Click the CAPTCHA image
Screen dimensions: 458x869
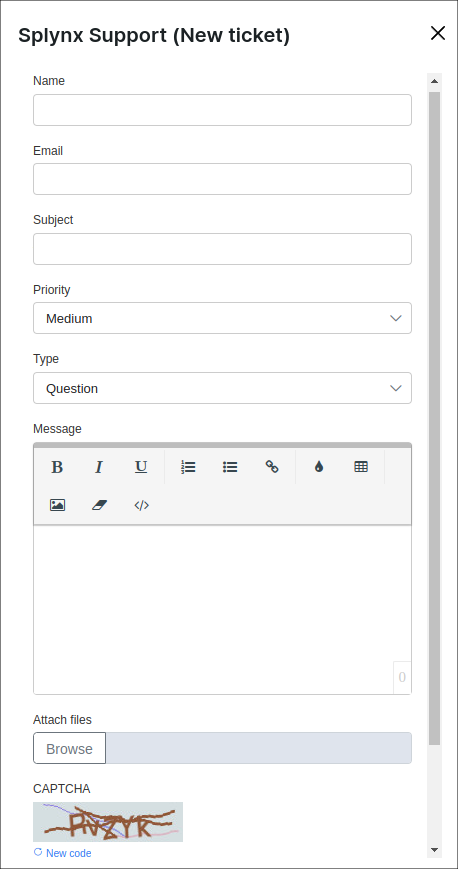pos(108,822)
